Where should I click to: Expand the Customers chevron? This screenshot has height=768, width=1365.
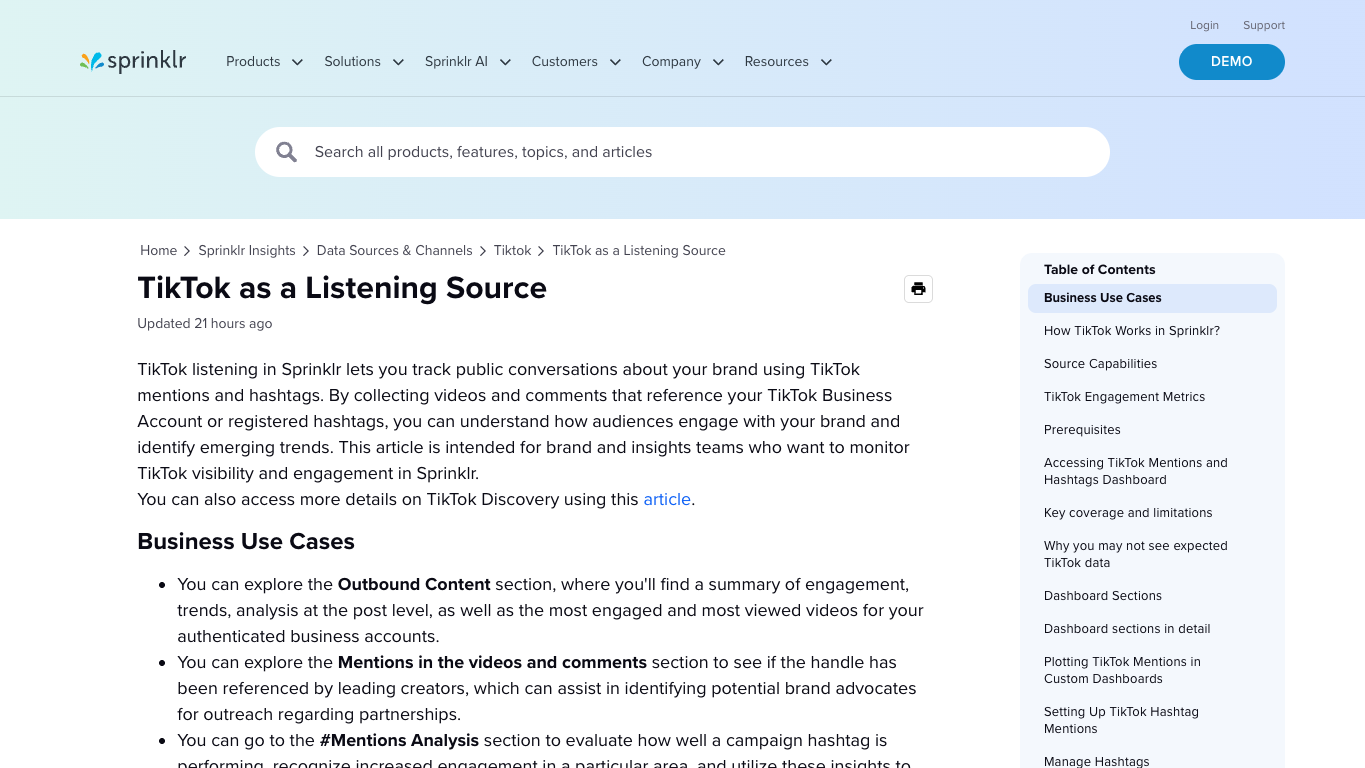615,62
